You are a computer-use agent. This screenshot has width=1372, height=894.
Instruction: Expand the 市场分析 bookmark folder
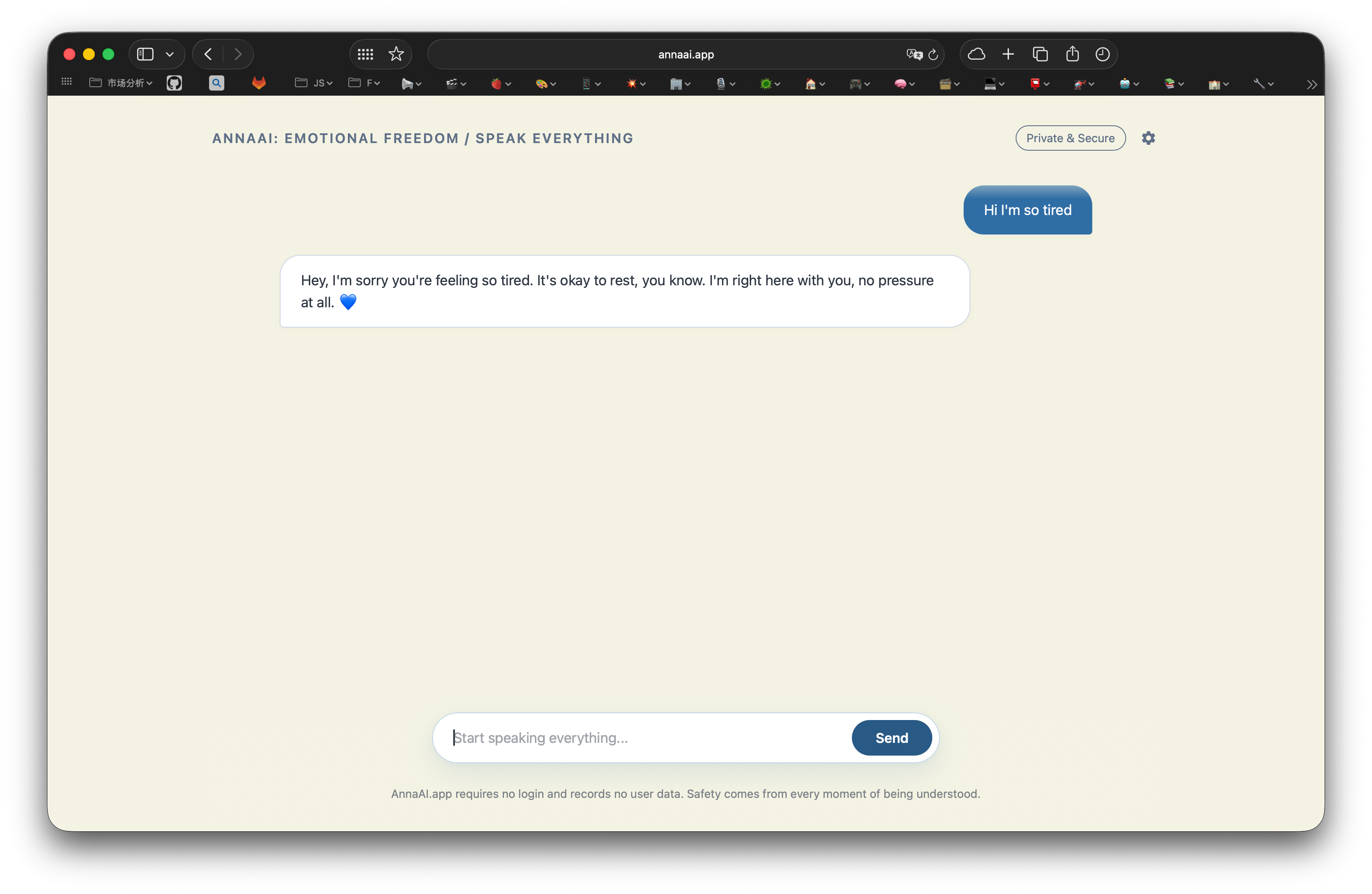[121, 83]
